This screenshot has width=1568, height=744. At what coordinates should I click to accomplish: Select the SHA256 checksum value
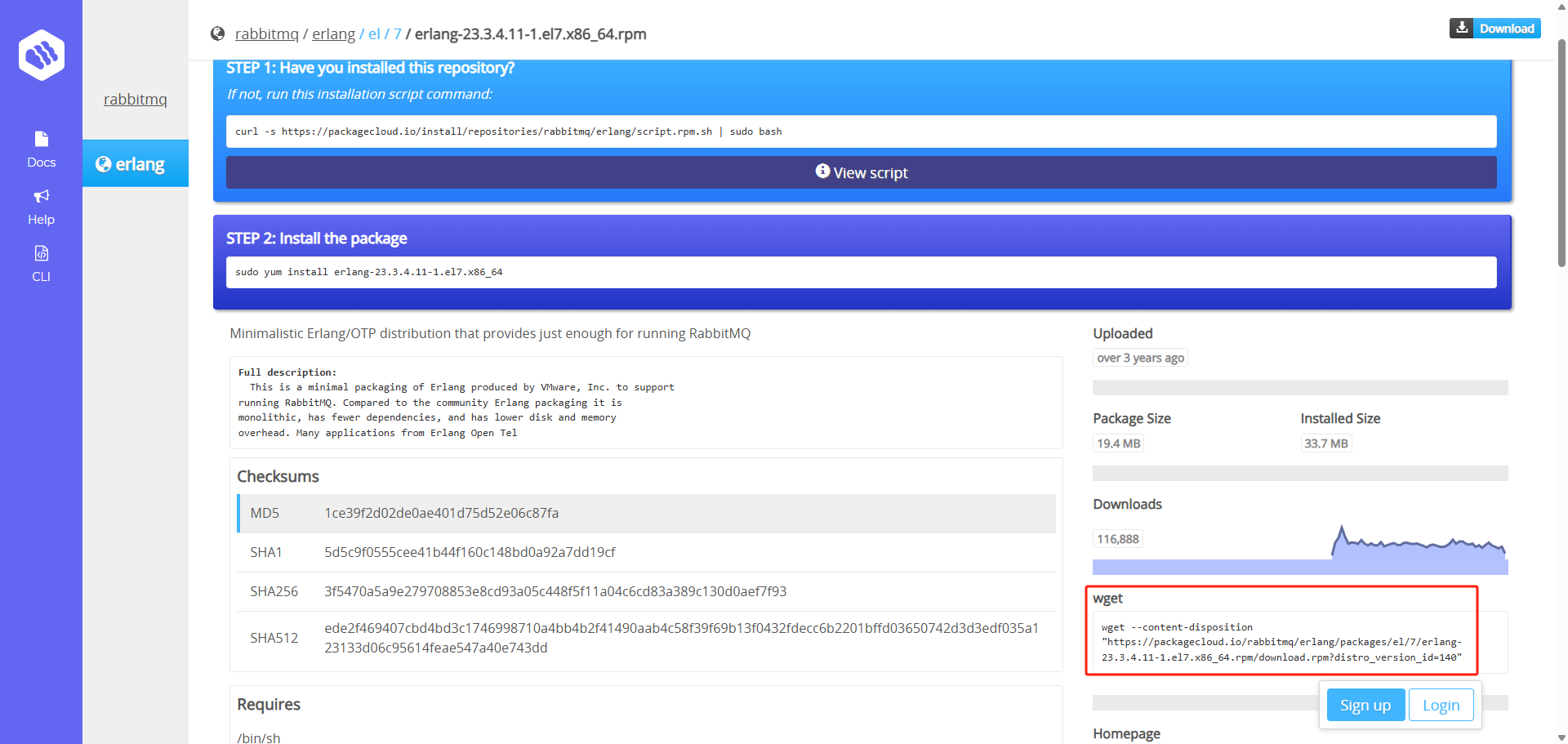(x=555, y=591)
